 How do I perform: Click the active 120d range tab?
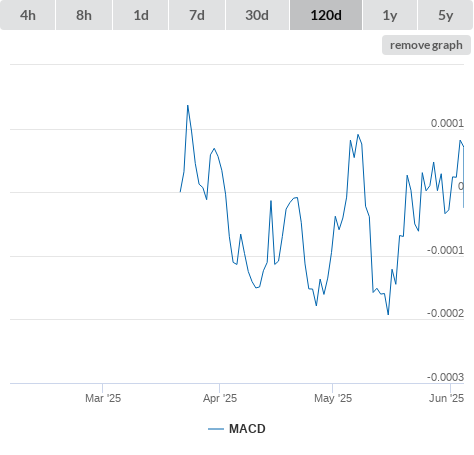[326, 15]
